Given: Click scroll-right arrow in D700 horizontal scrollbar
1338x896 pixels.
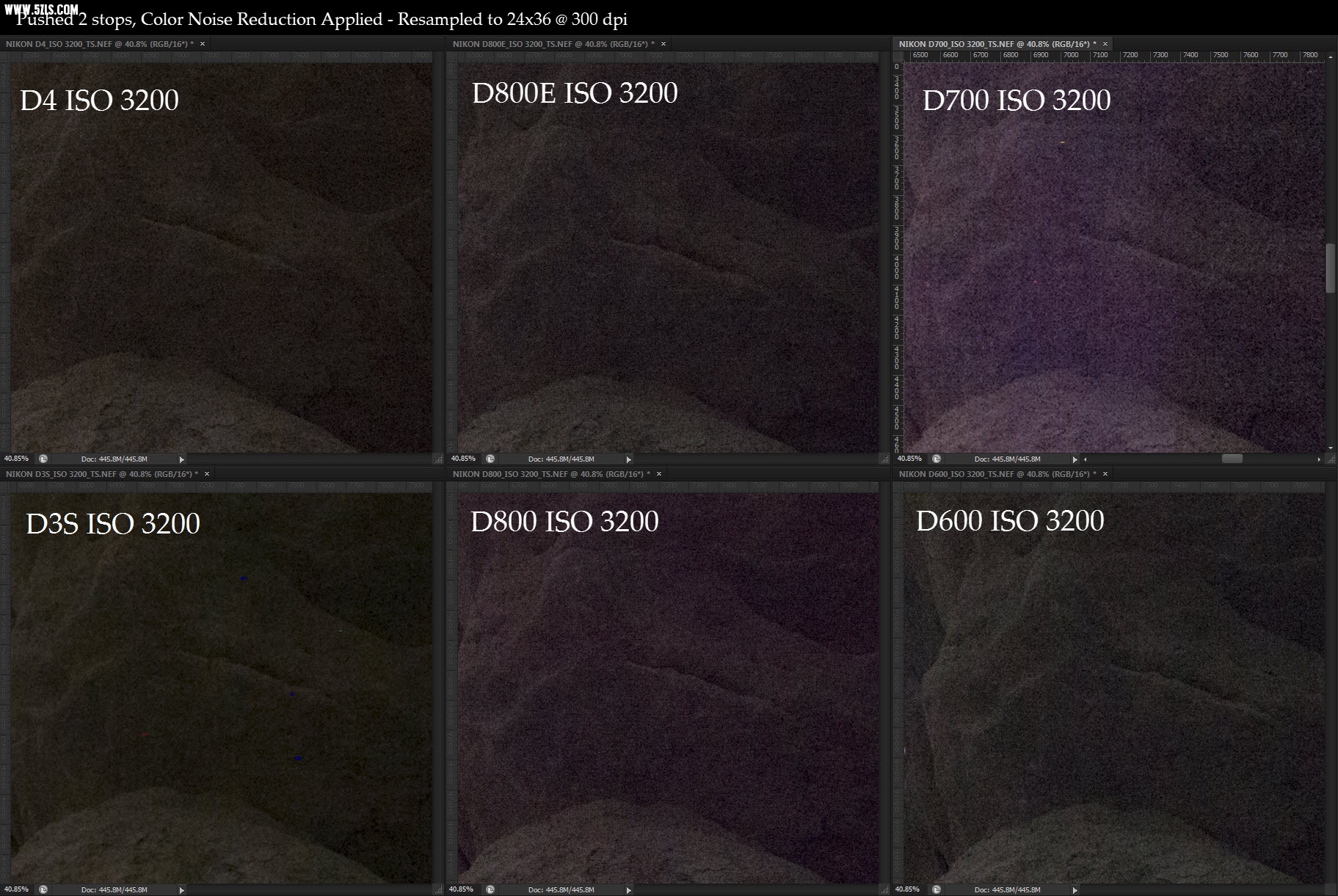Looking at the screenshot, I should [1319, 459].
